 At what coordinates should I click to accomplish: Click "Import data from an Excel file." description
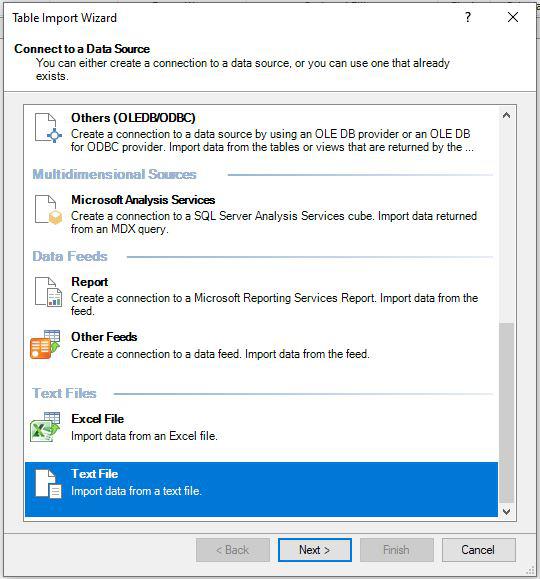[144, 436]
